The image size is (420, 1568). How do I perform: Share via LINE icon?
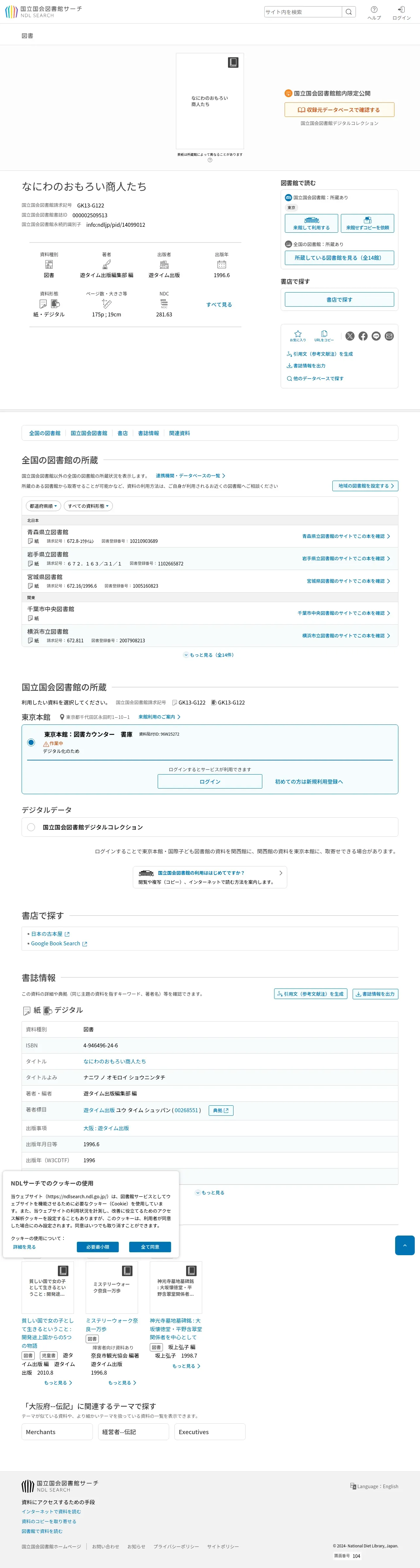click(x=376, y=336)
